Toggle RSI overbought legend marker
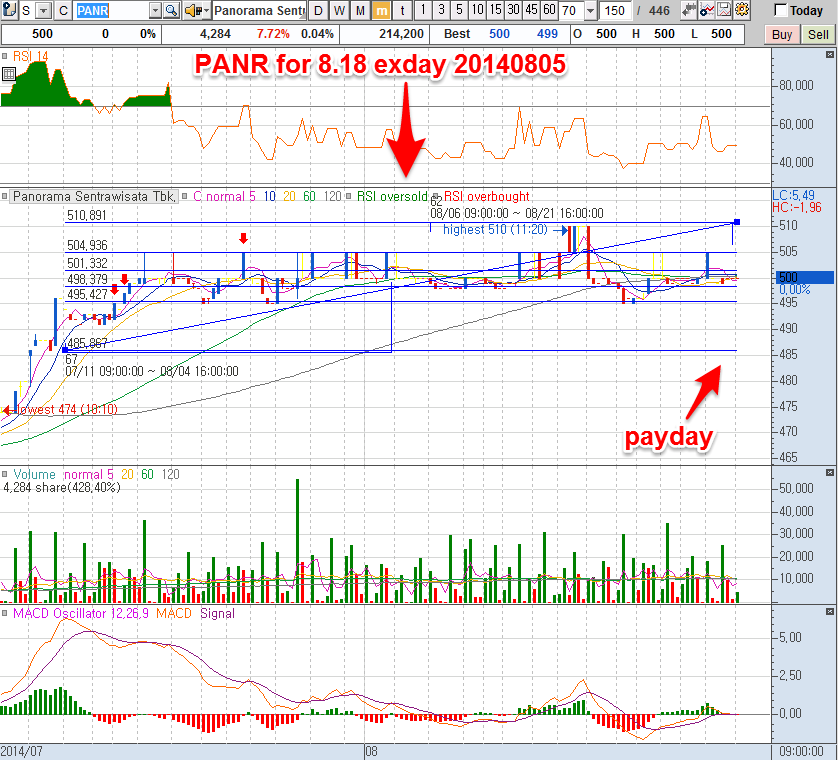 (436, 197)
